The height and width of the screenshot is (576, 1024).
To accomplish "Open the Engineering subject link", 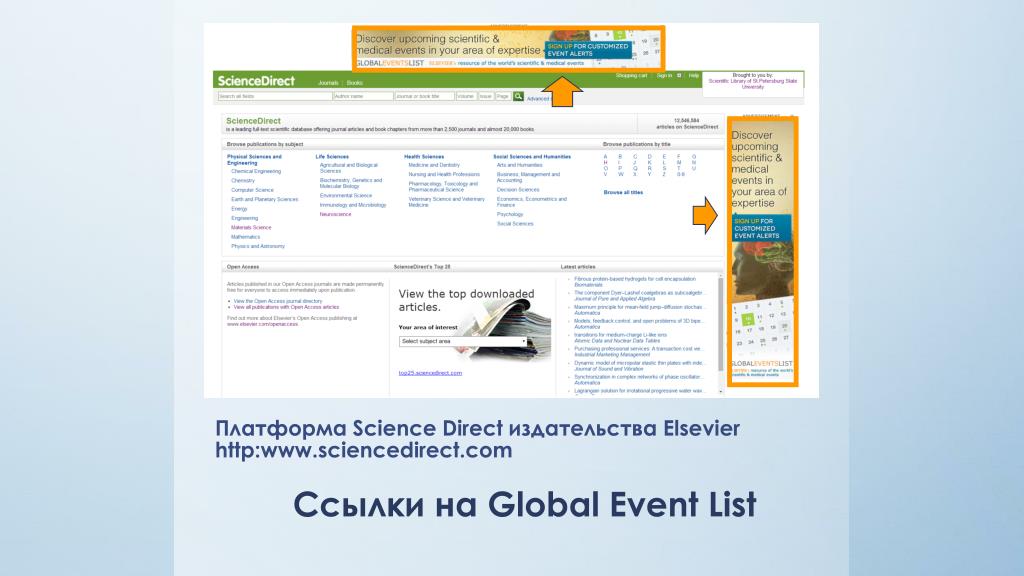I will point(244,218).
